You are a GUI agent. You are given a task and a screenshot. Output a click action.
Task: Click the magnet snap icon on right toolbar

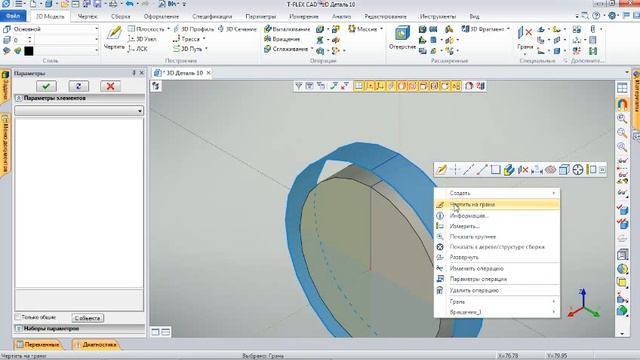point(622,104)
